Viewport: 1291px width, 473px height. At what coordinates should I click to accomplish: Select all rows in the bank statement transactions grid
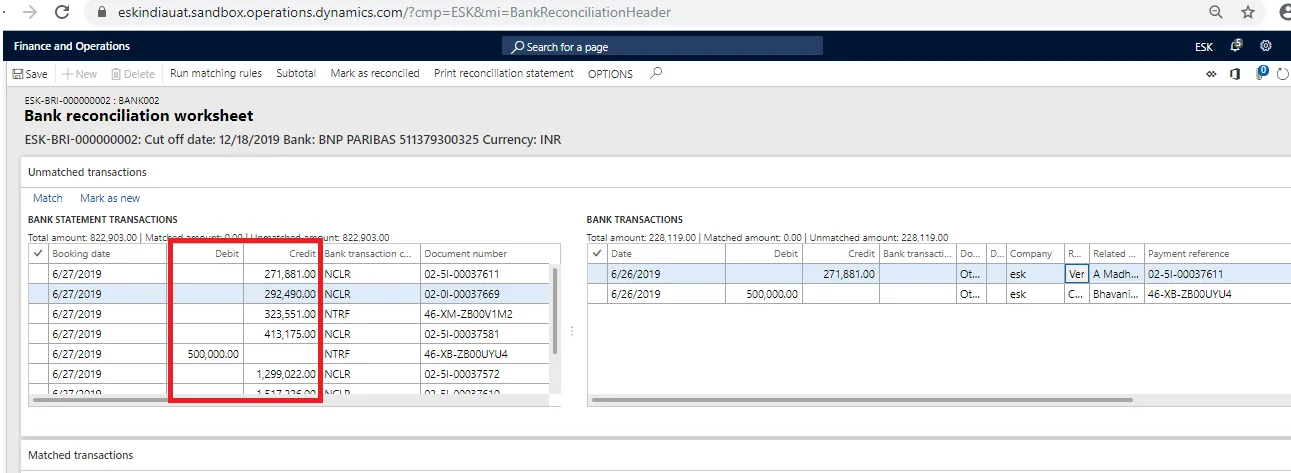[38, 254]
